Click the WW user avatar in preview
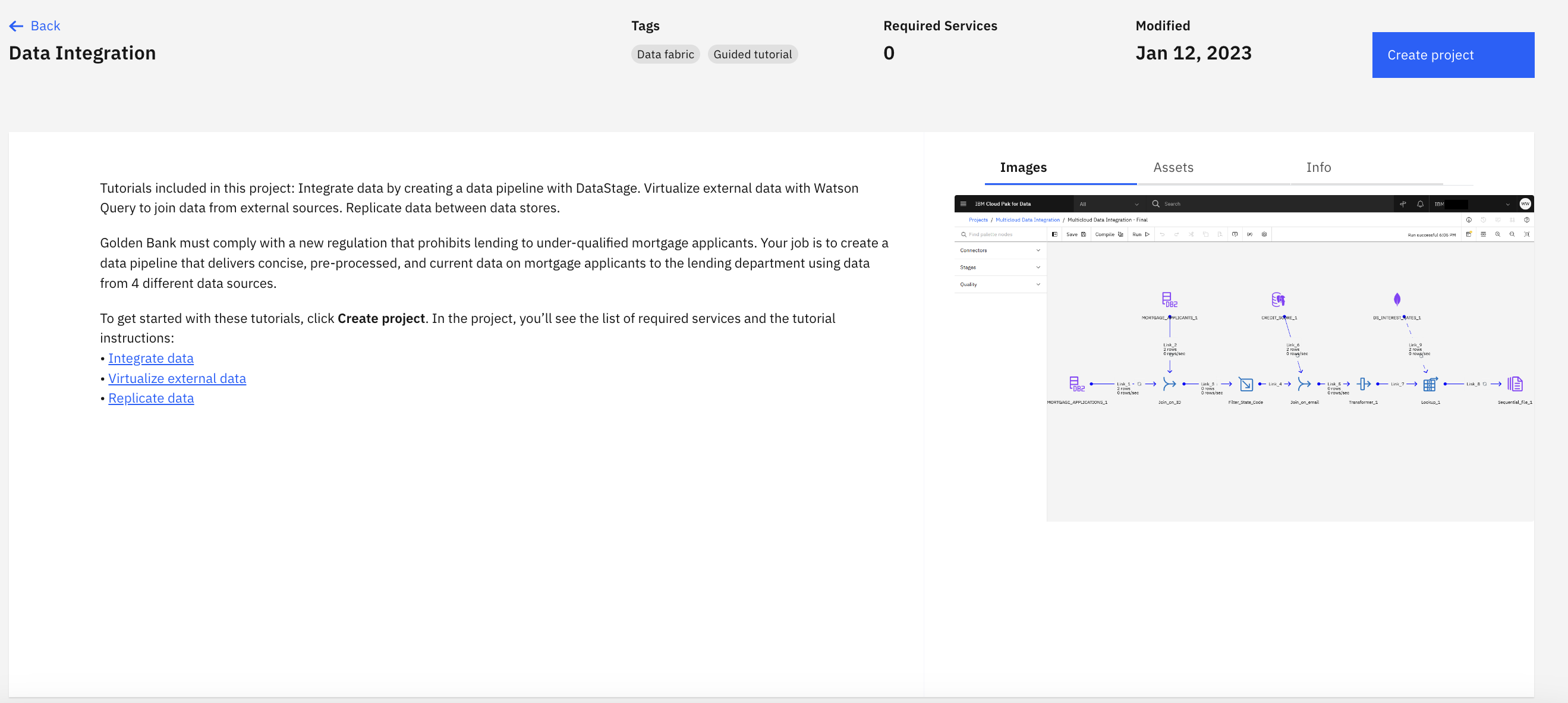 click(x=1525, y=204)
